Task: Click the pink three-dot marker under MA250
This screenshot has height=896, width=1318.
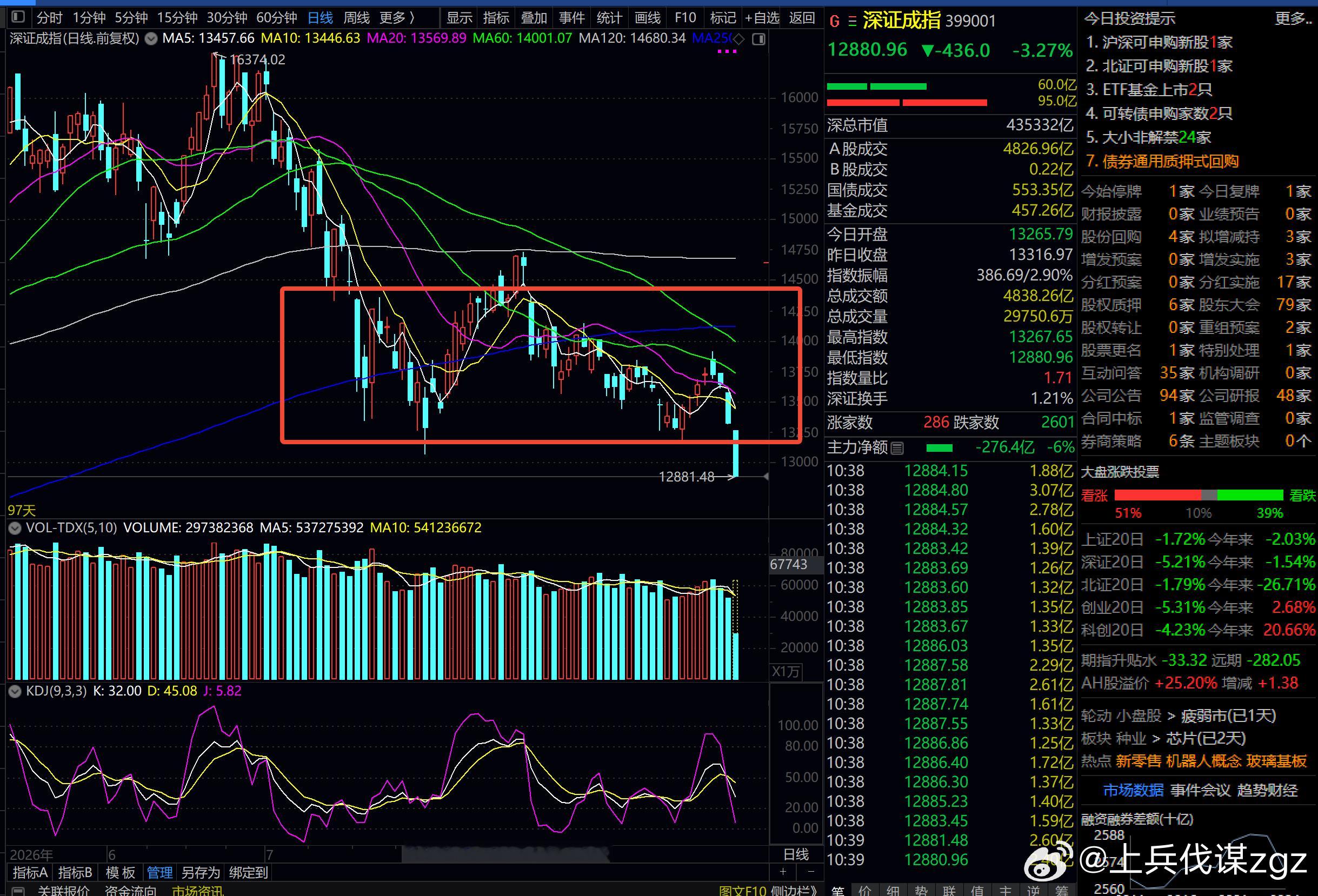Action: pyautogui.click(x=727, y=51)
